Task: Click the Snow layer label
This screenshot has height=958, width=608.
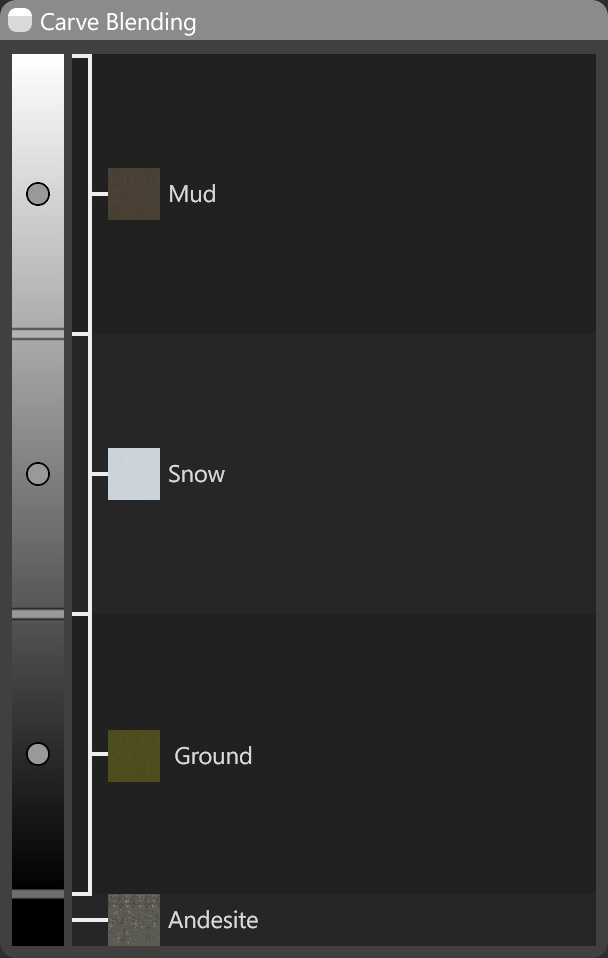Action: click(x=196, y=474)
